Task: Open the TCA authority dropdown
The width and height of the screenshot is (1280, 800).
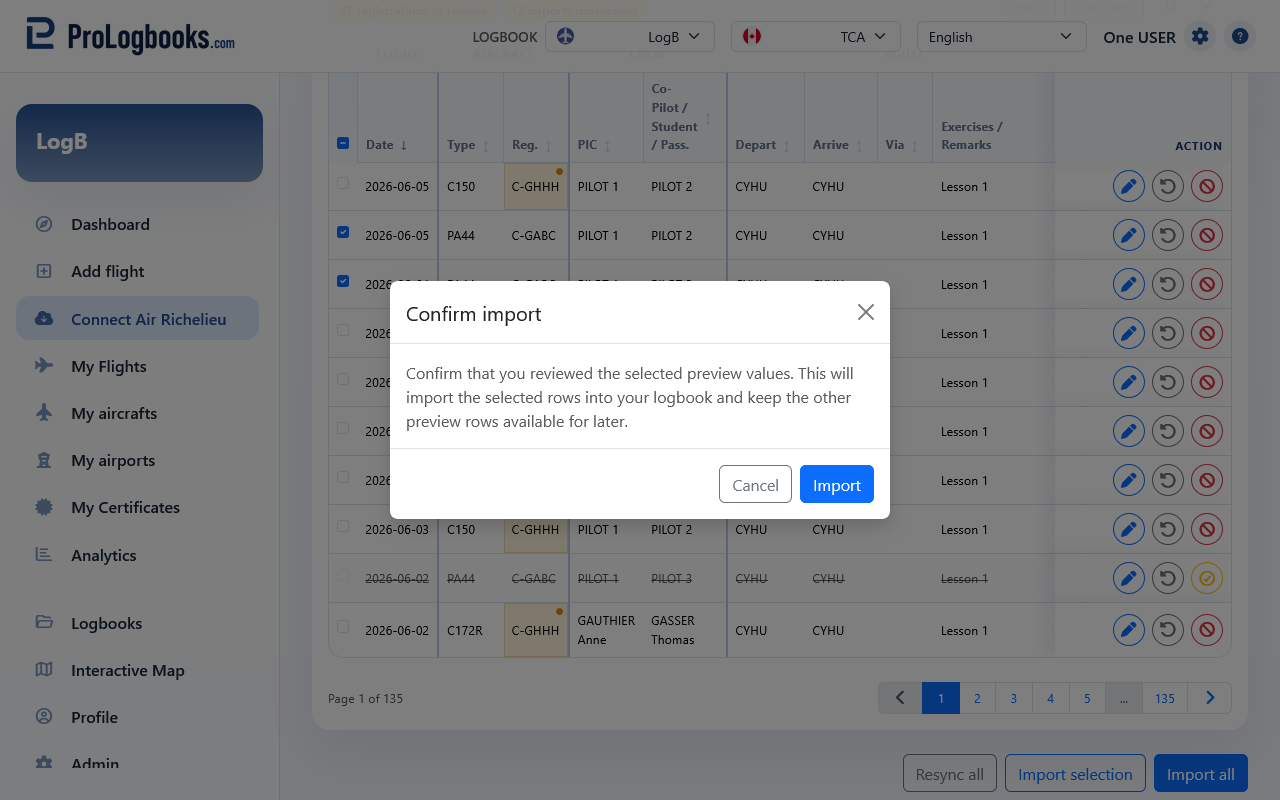Action: [x=816, y=37]
